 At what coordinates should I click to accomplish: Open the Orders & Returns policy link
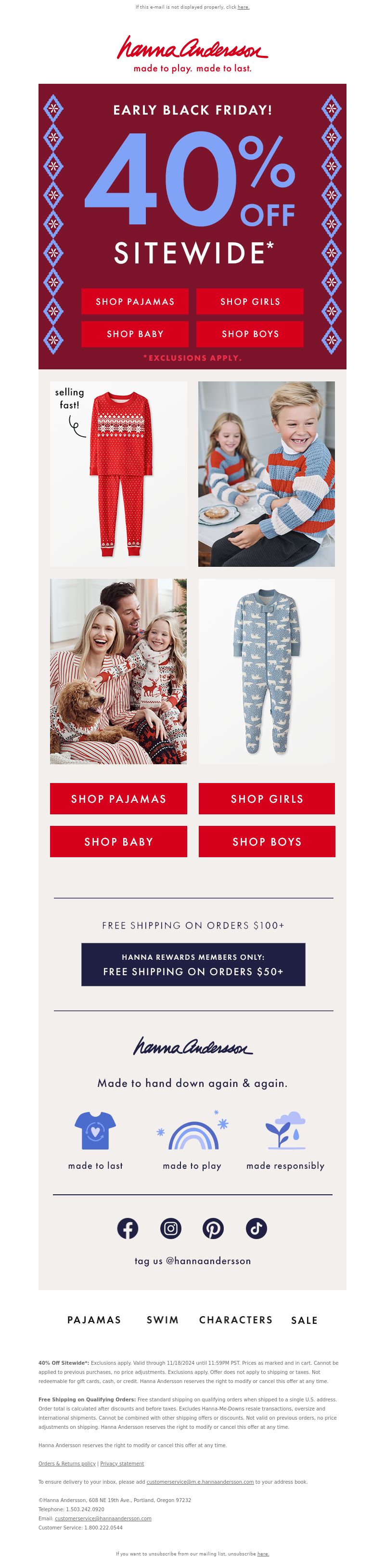click(x=67, y=1463)
